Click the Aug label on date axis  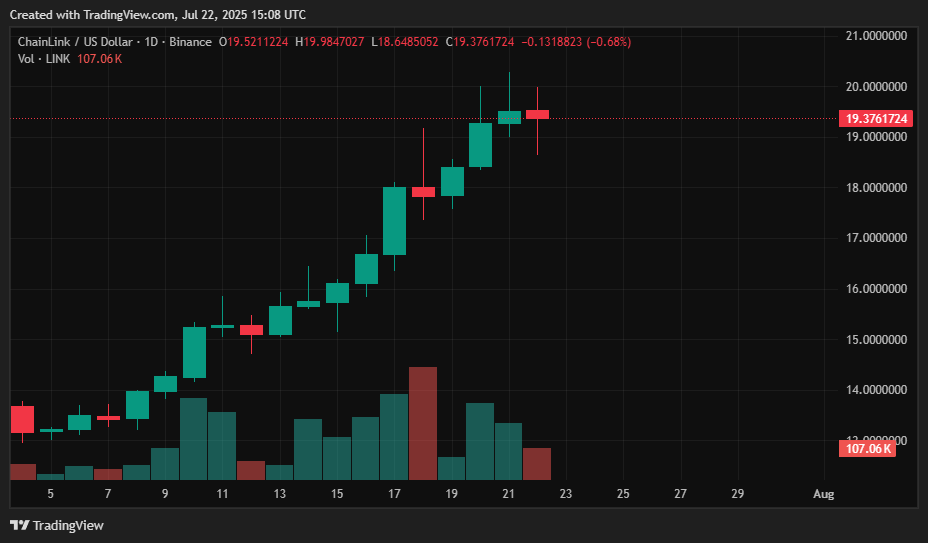[823, 494]
